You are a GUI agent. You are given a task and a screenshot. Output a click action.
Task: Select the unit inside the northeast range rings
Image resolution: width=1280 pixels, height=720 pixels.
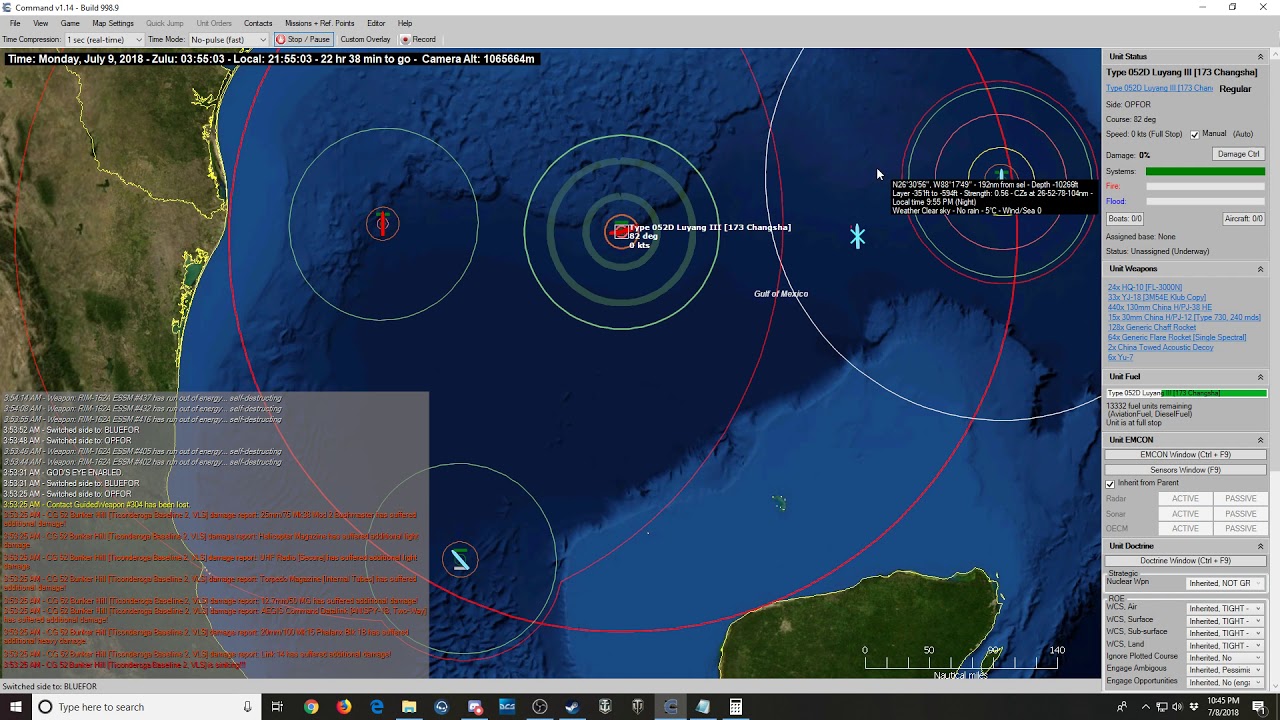(1001, 176)
